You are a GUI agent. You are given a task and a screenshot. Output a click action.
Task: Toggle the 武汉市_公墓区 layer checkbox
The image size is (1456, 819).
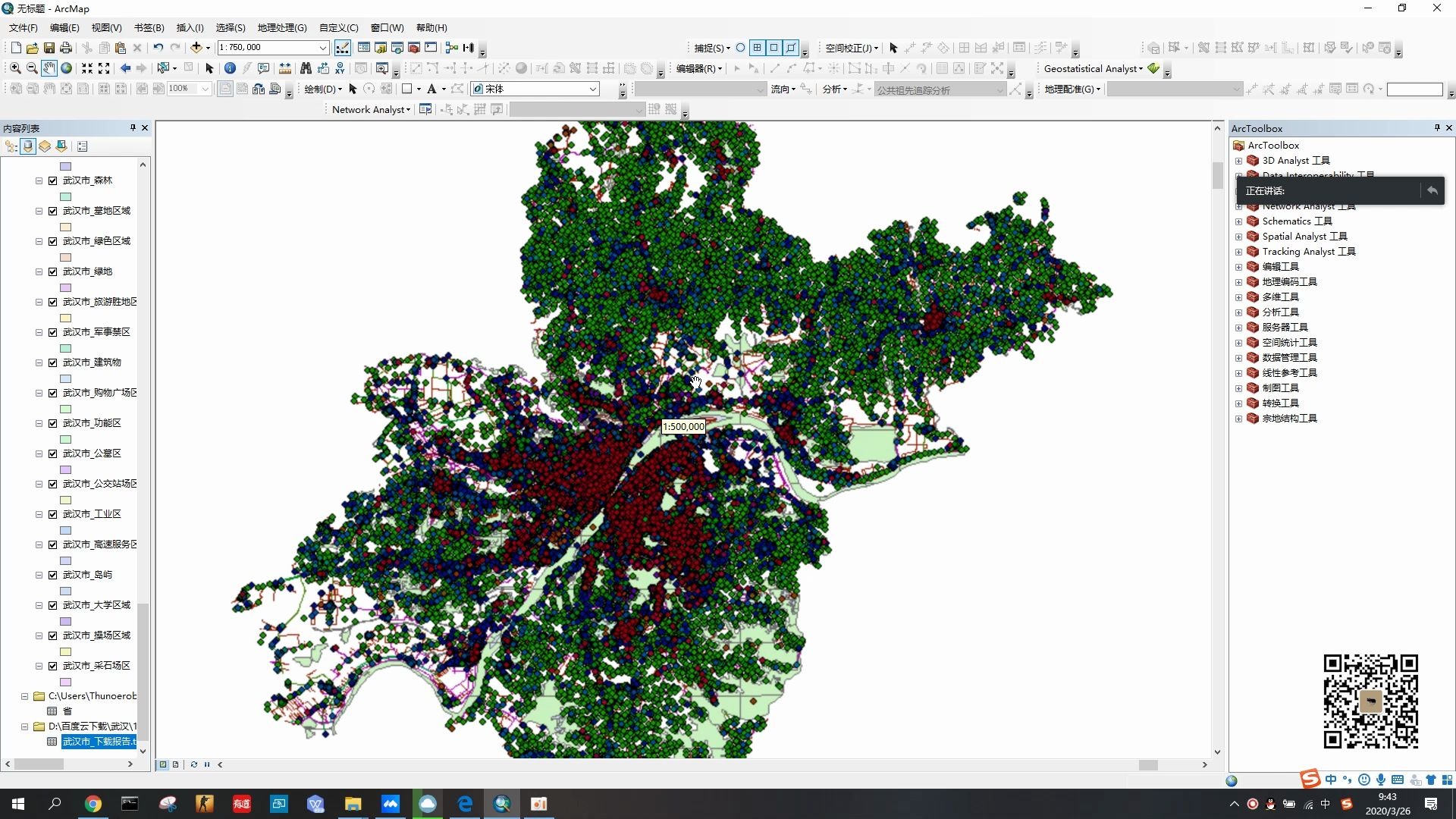(x=53, y=453)
